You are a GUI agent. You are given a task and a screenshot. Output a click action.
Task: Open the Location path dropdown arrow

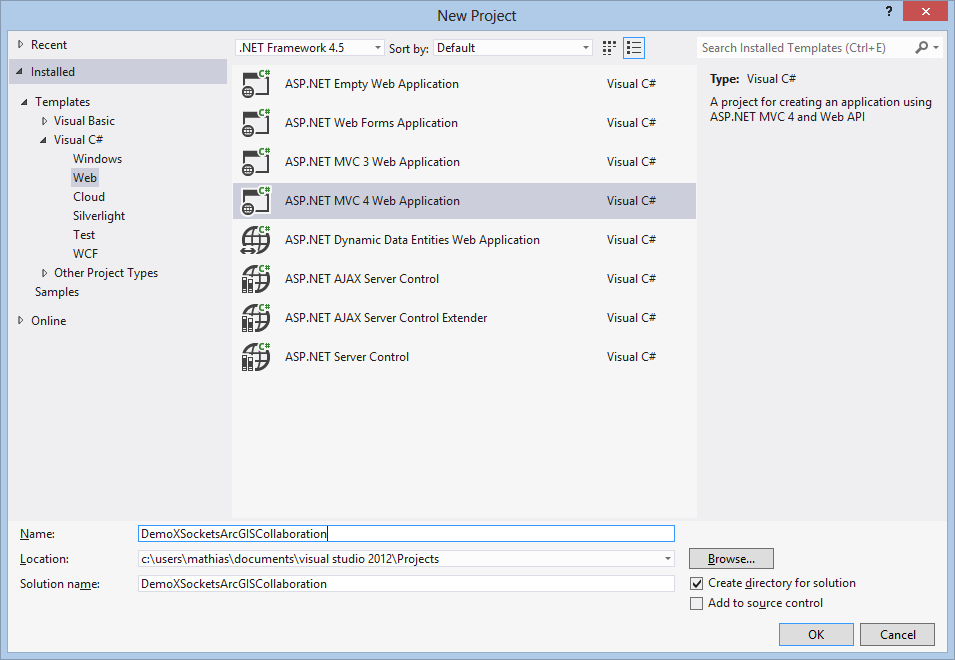tap(668, 558)
